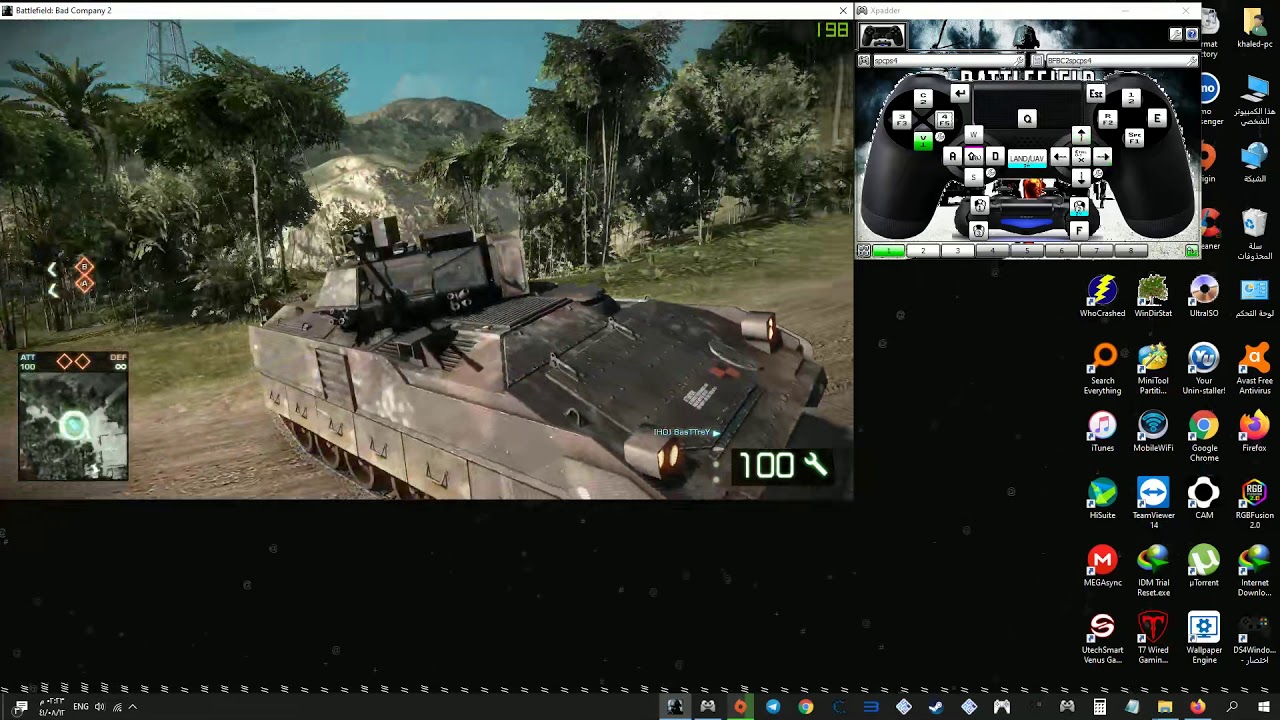Open the wrench menu in the spcps4 field
This screenshot has width=1280, height=720.
click(x=1018, y=61)
